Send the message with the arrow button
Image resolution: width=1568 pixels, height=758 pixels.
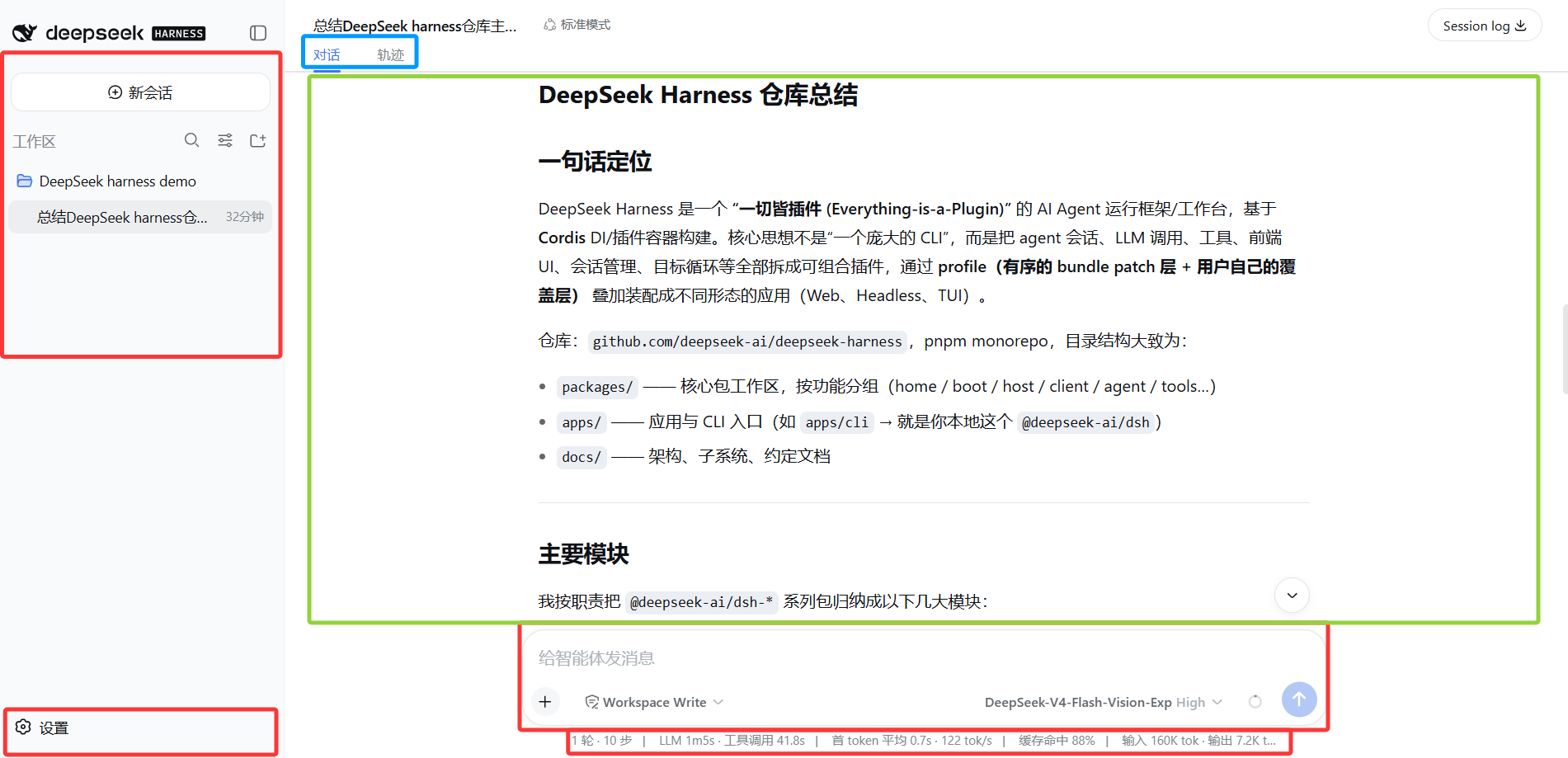tap(1299, 699)
